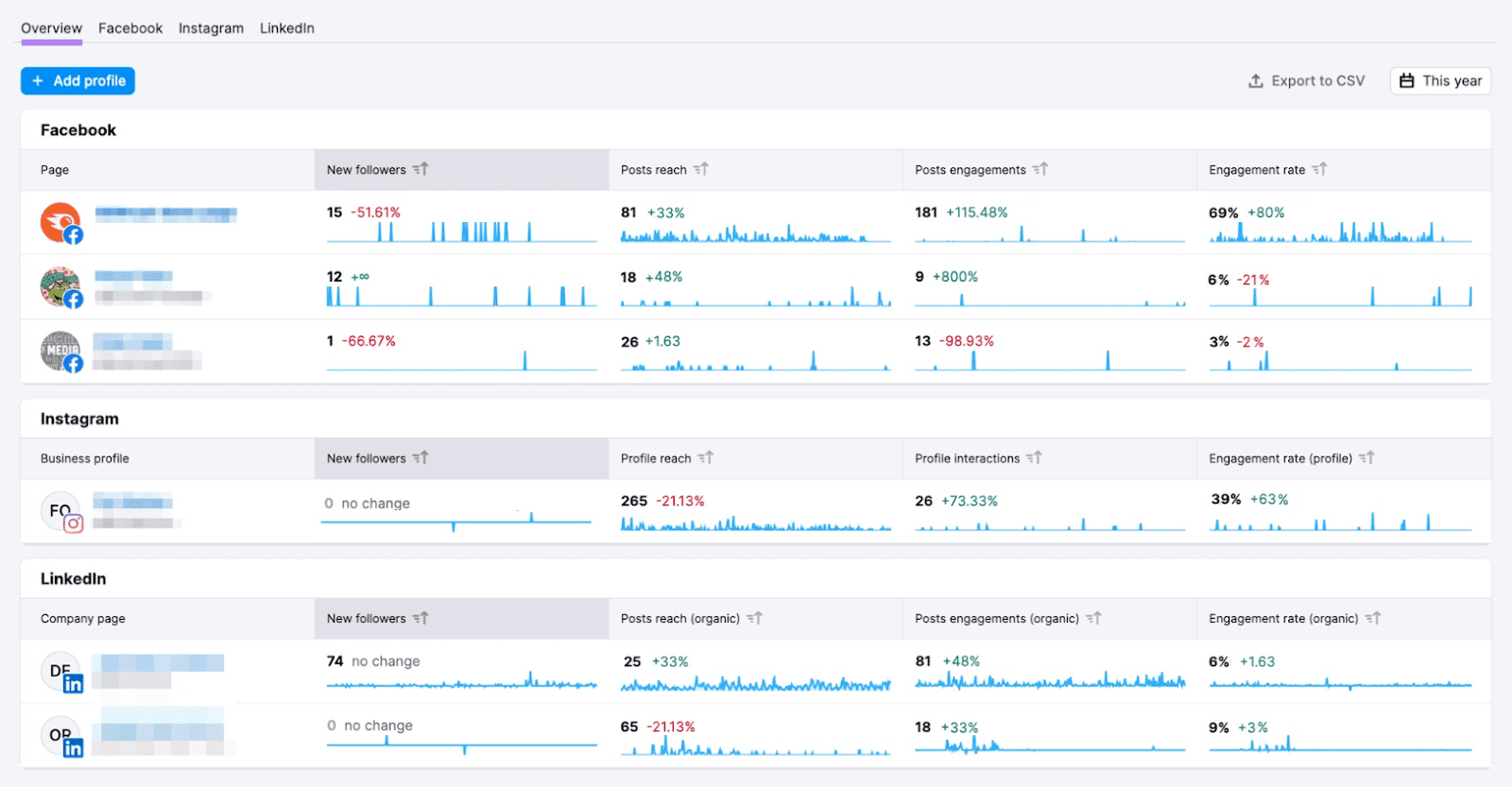Select the Overview tab
Viewport: 1512px width, 787px height.
coord(51,28)
